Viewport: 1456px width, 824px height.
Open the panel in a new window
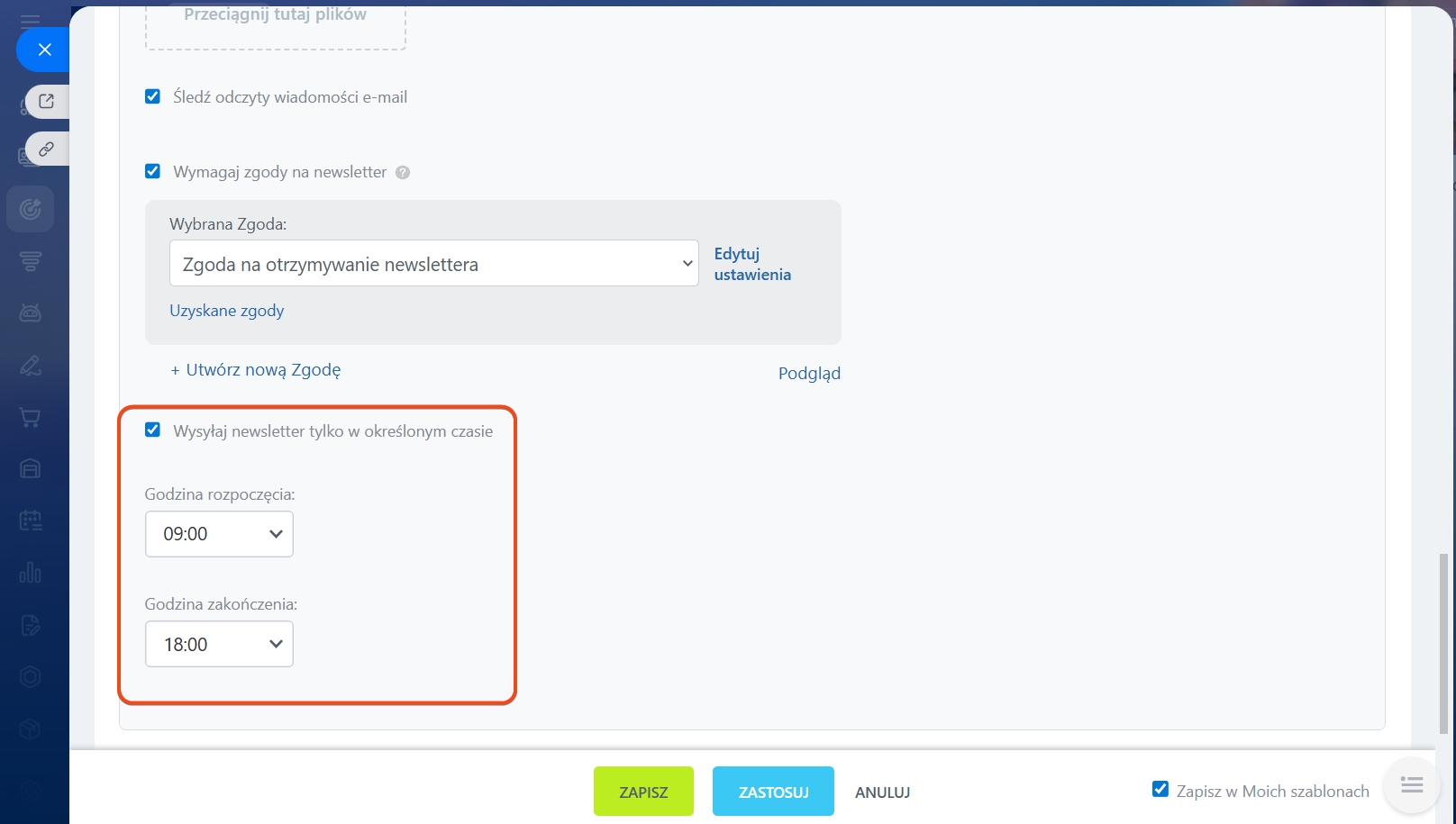click(47, 101)
